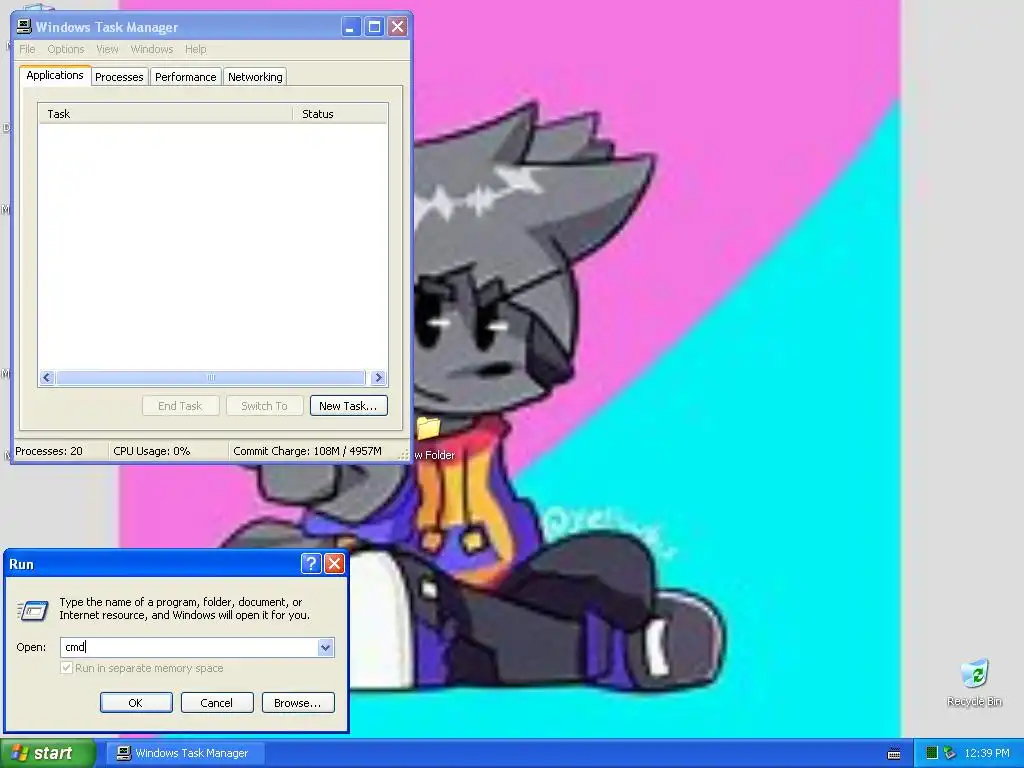
Task: Switch to the Networking tab
Action: (255, 77)
